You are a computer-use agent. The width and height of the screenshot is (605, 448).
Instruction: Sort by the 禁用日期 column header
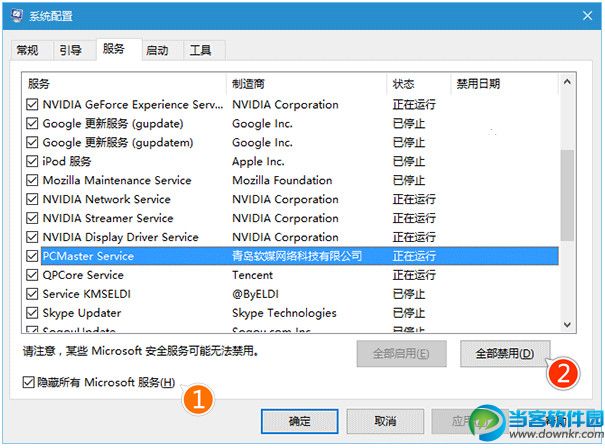[505, 84]
